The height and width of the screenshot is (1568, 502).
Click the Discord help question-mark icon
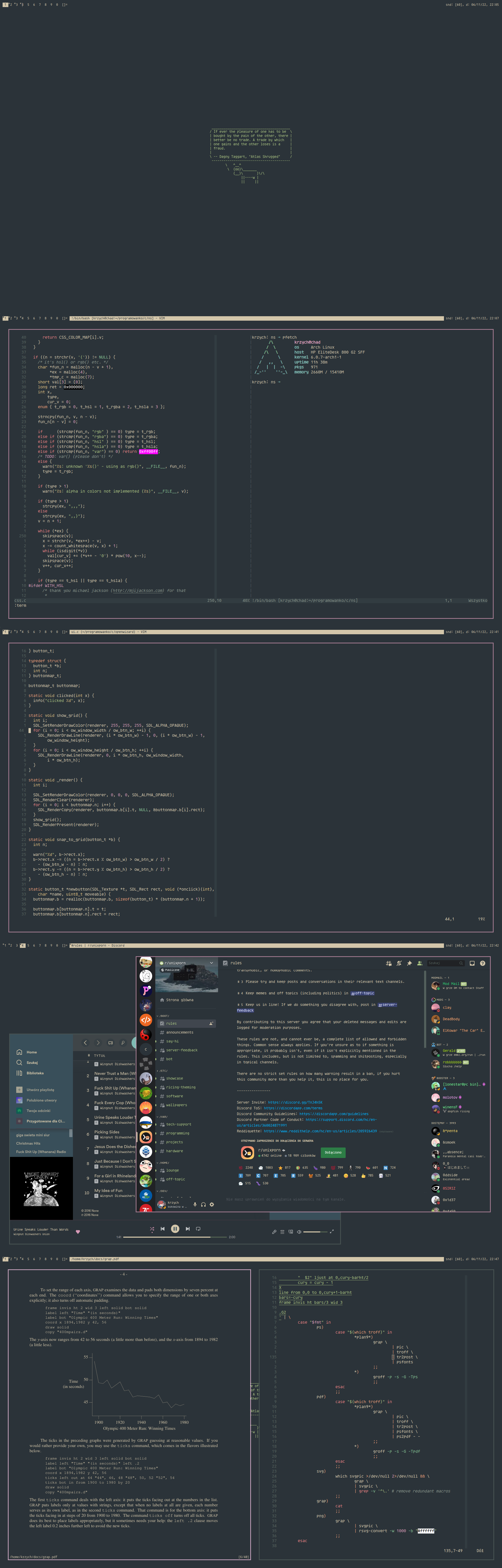coord(482,963)
